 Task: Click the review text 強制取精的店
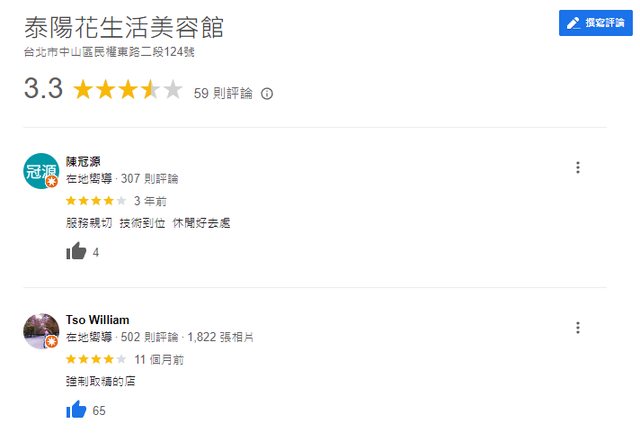pos(101,382)
